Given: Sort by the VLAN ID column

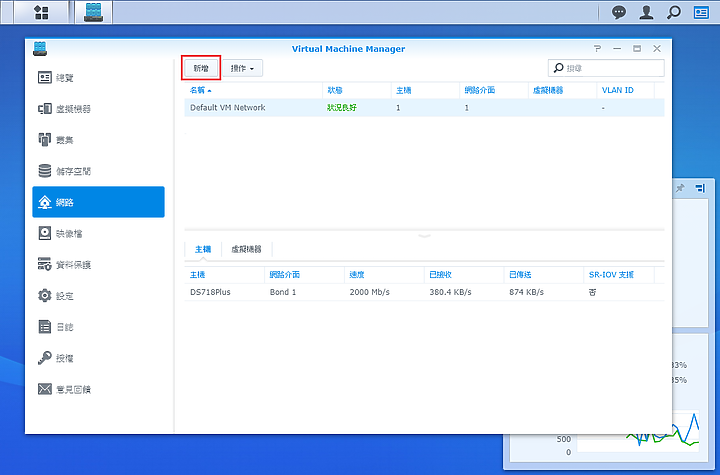Looking at the screenshot, I should [x=625, y=90].
